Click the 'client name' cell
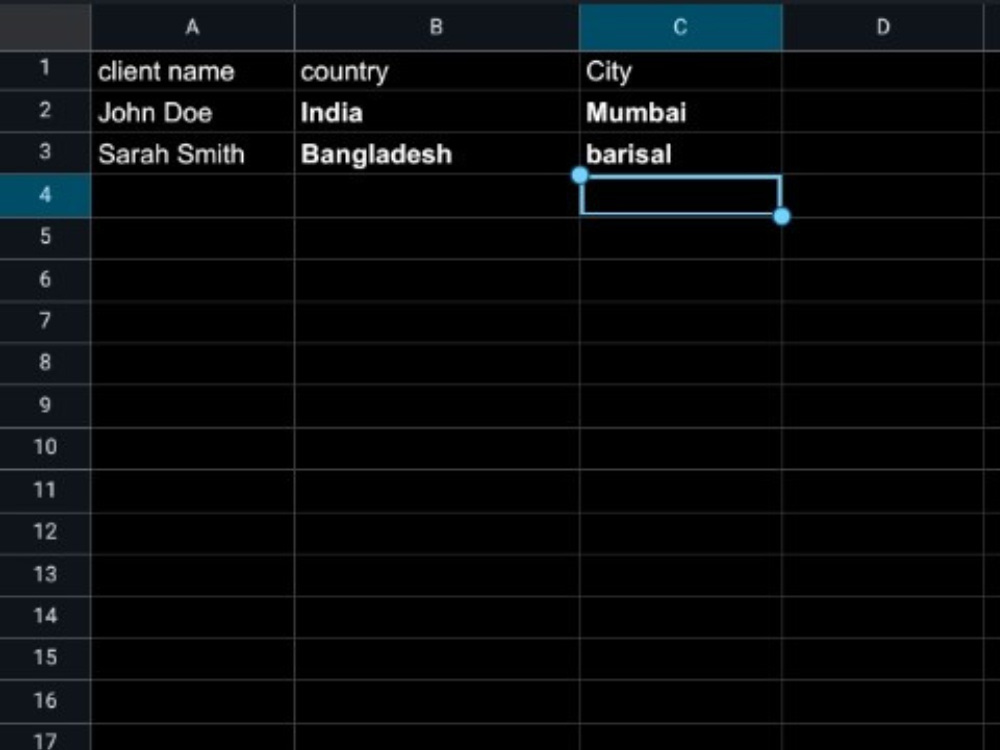 click(193, 71)
